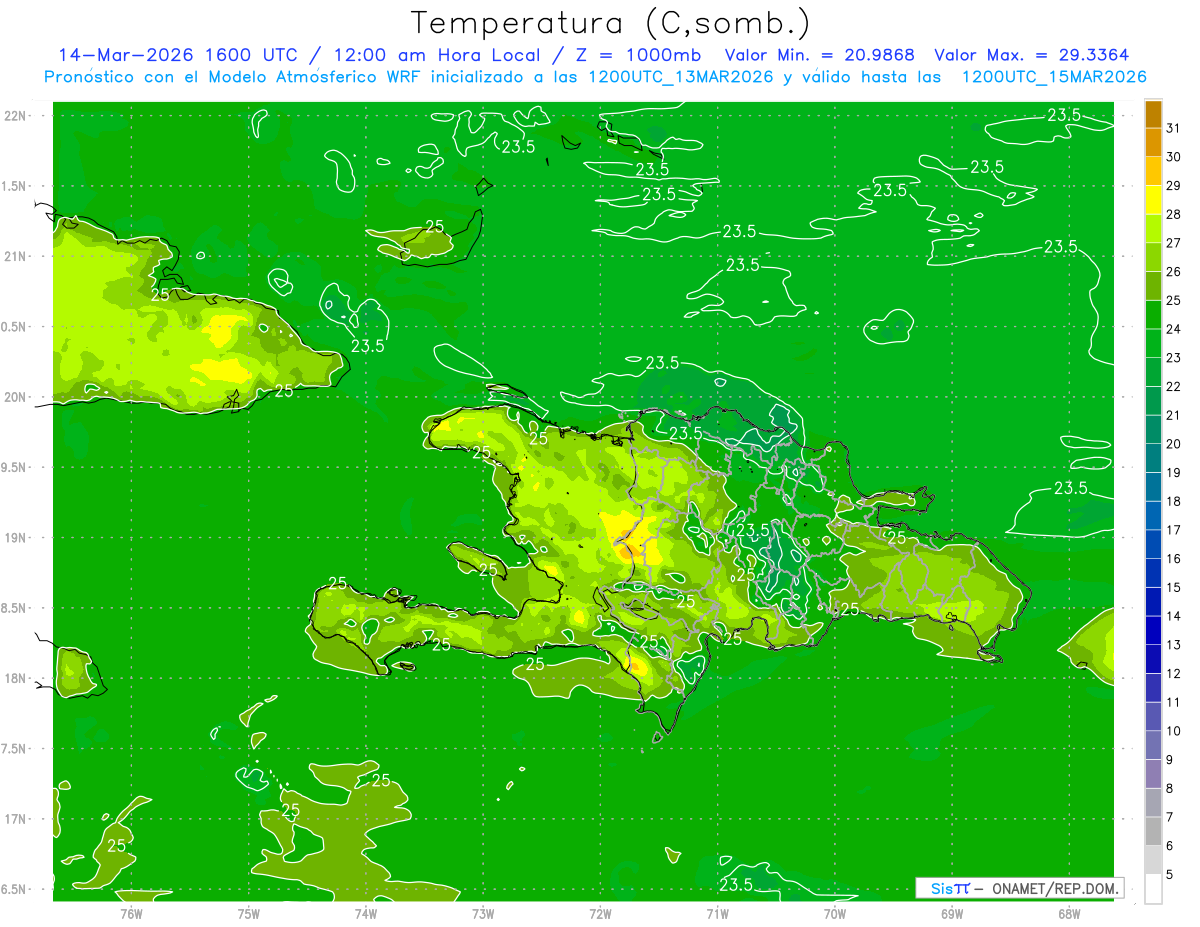Click the "72W" longitude axis label
Viewport: 1200px width, 927px height.
pos(600,914)
